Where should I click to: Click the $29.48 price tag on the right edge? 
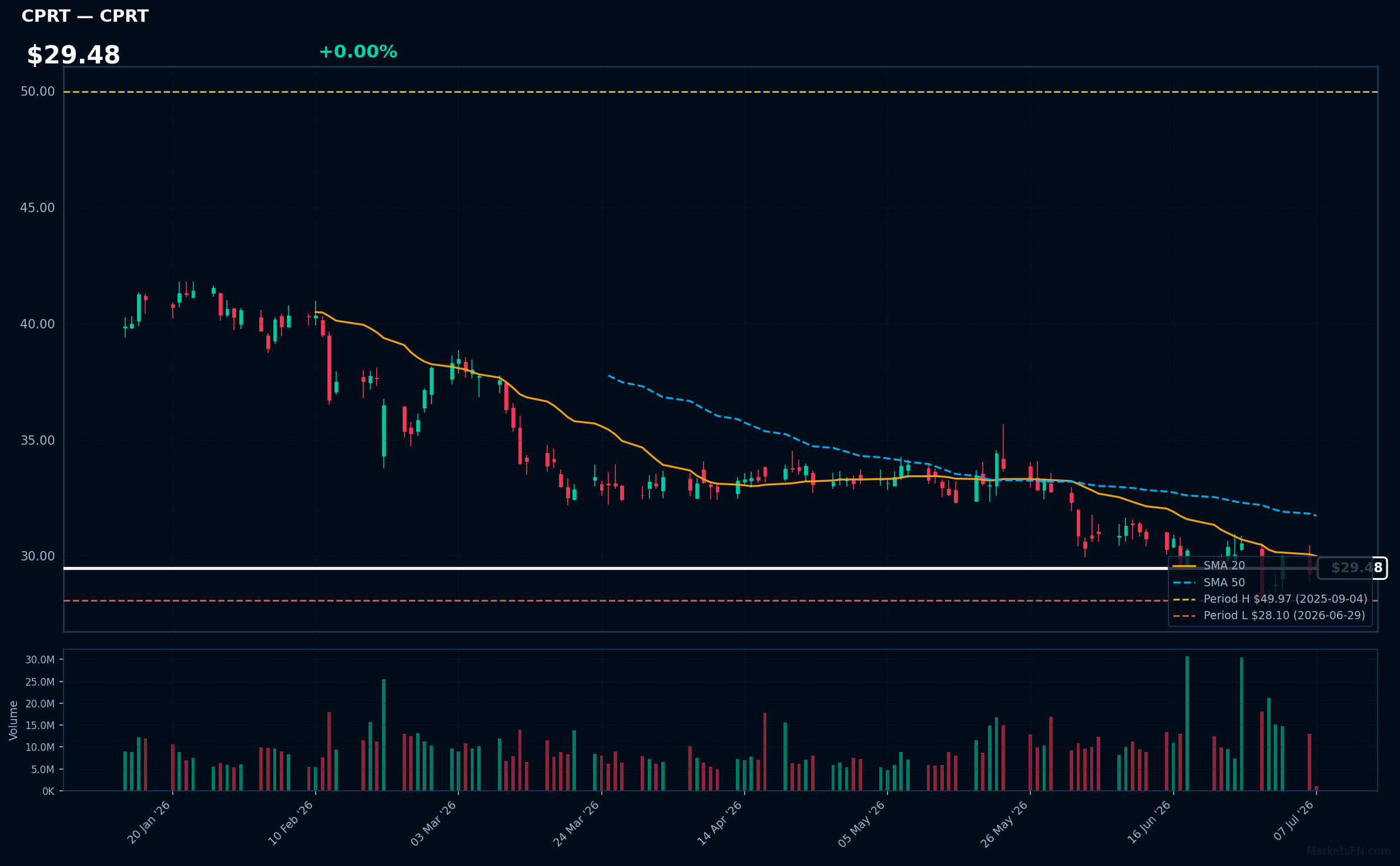point(1352,568)
